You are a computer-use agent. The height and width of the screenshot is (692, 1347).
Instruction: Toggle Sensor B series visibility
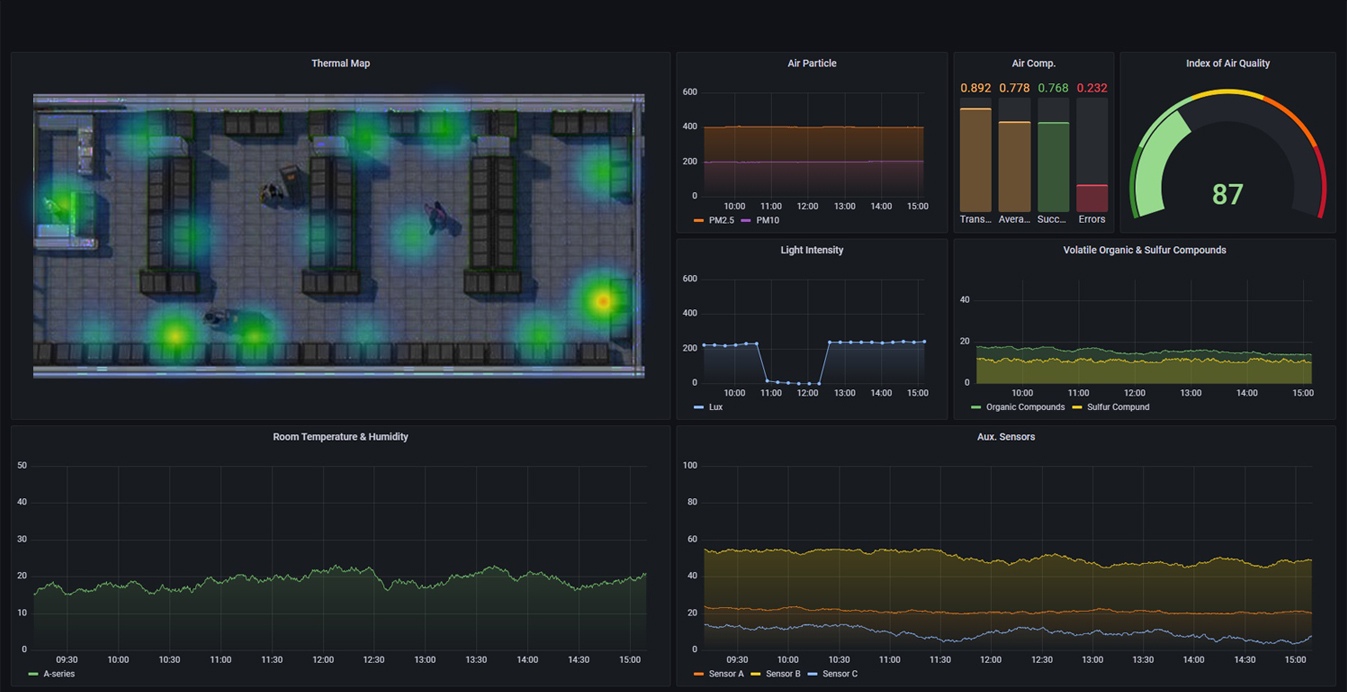782,674
